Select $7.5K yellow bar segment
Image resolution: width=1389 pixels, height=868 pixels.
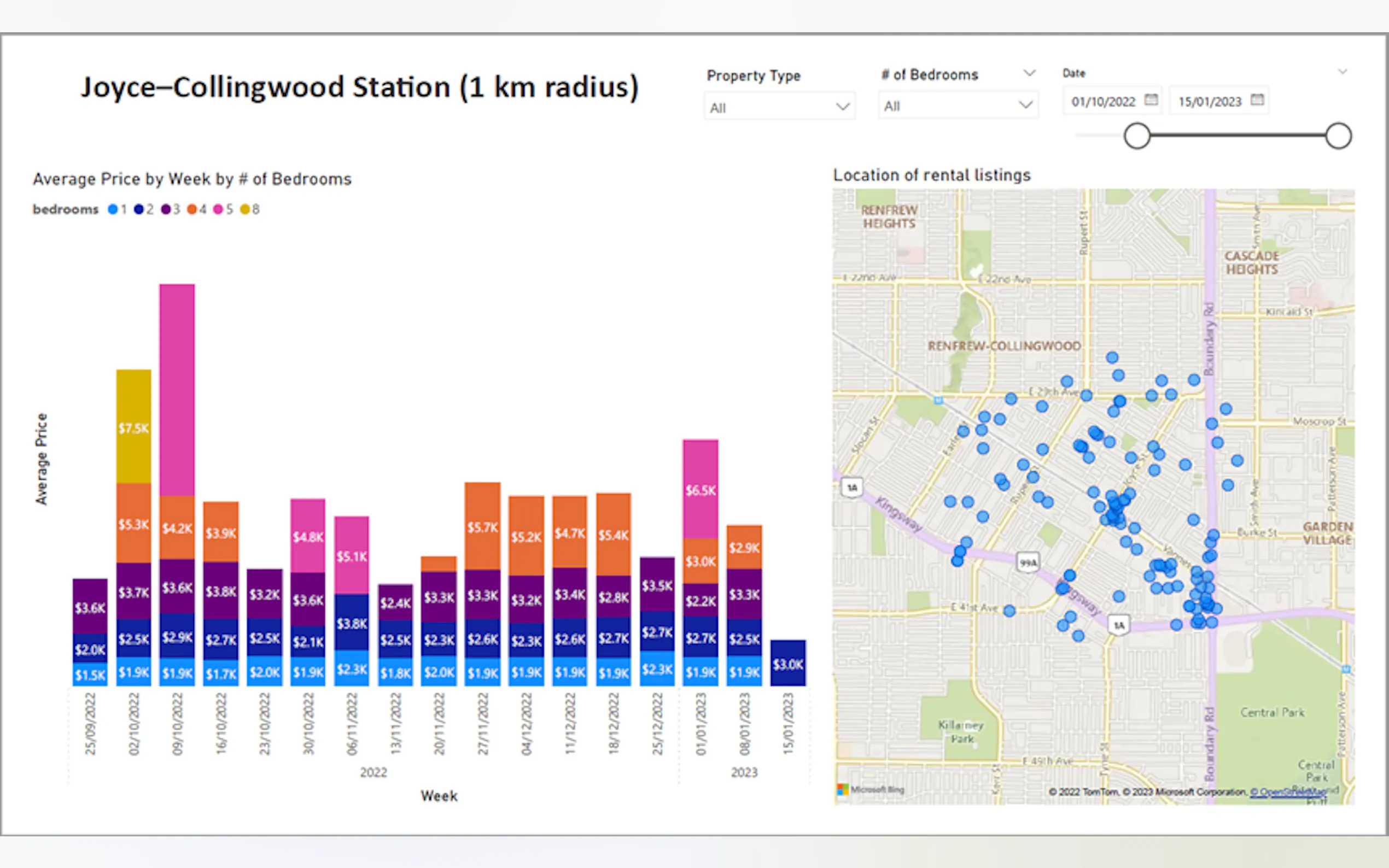pos(134,426)
